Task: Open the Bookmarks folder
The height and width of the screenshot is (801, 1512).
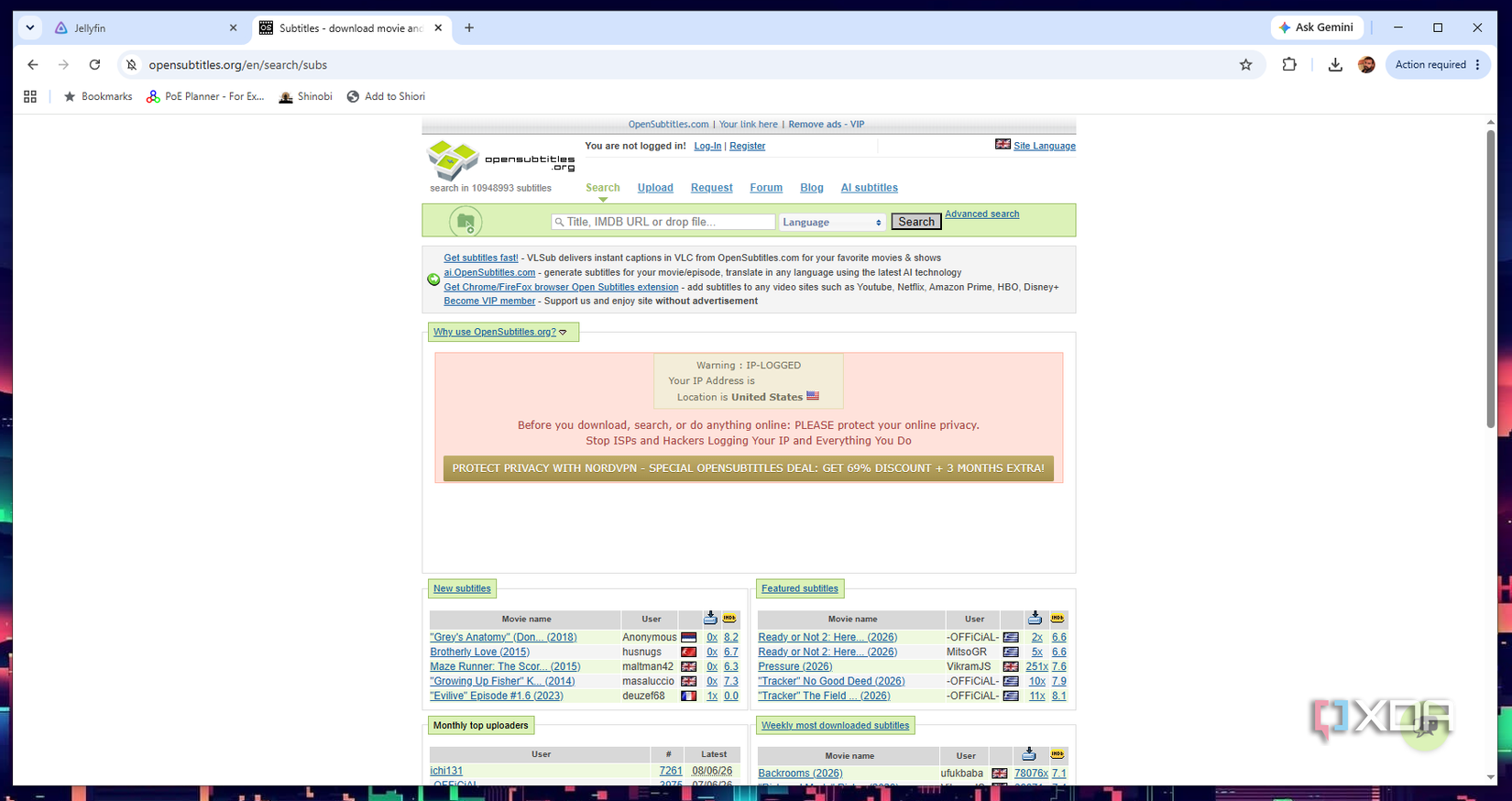Action: tap(97, 96)
